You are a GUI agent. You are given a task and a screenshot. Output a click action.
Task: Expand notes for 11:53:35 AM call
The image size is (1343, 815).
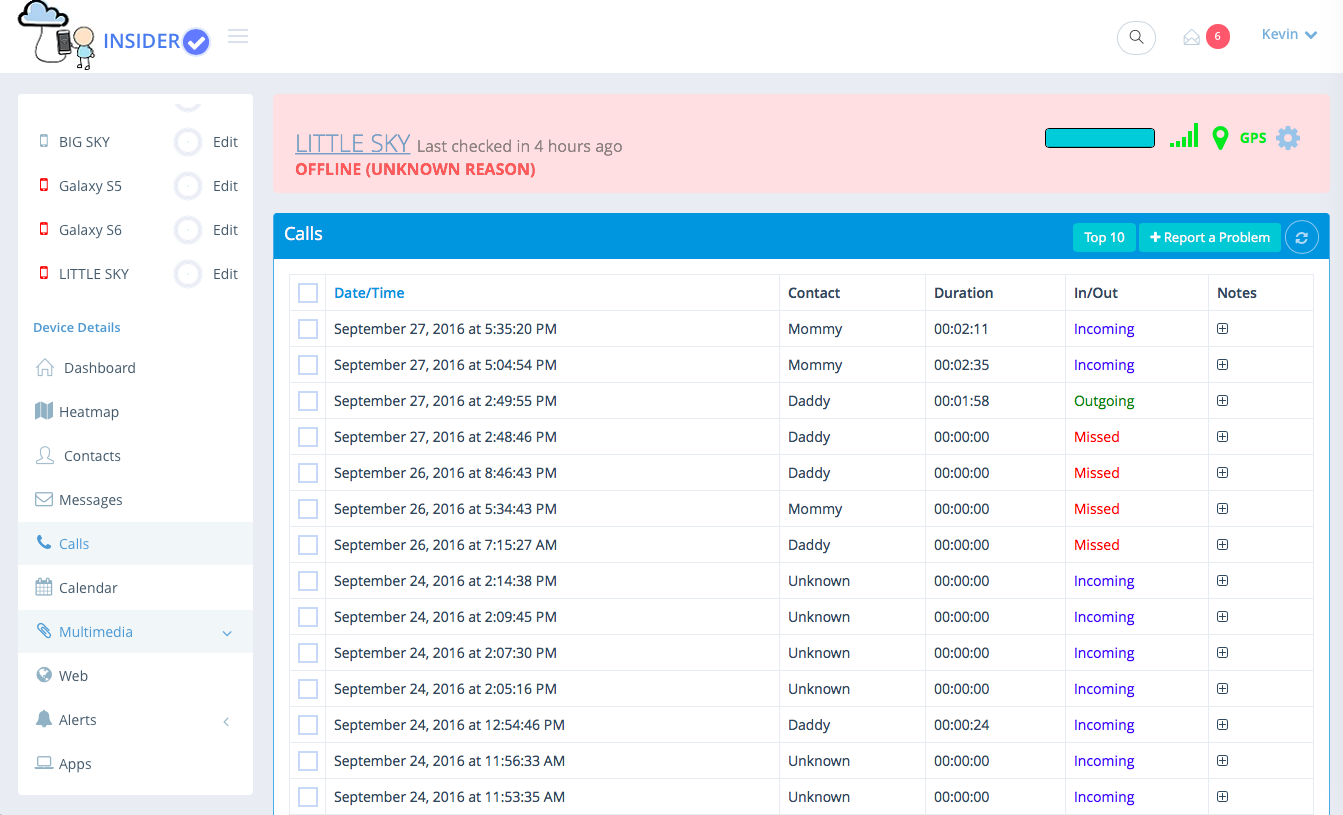pyautogui.click(x=1222, y=796)
